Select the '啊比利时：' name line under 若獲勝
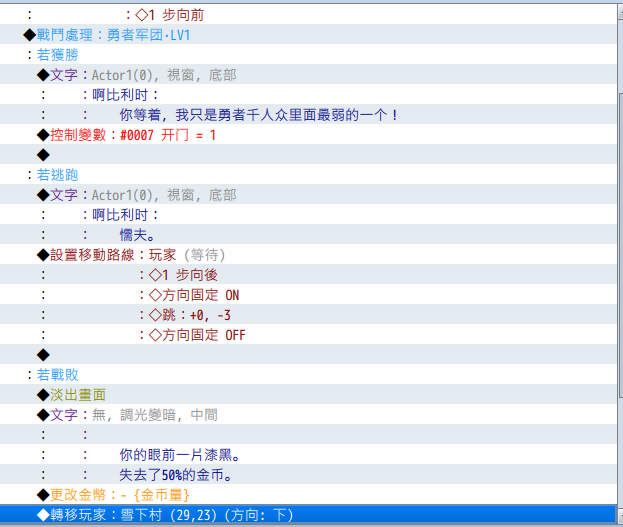623x527 pixels. (x=308, y=95)
